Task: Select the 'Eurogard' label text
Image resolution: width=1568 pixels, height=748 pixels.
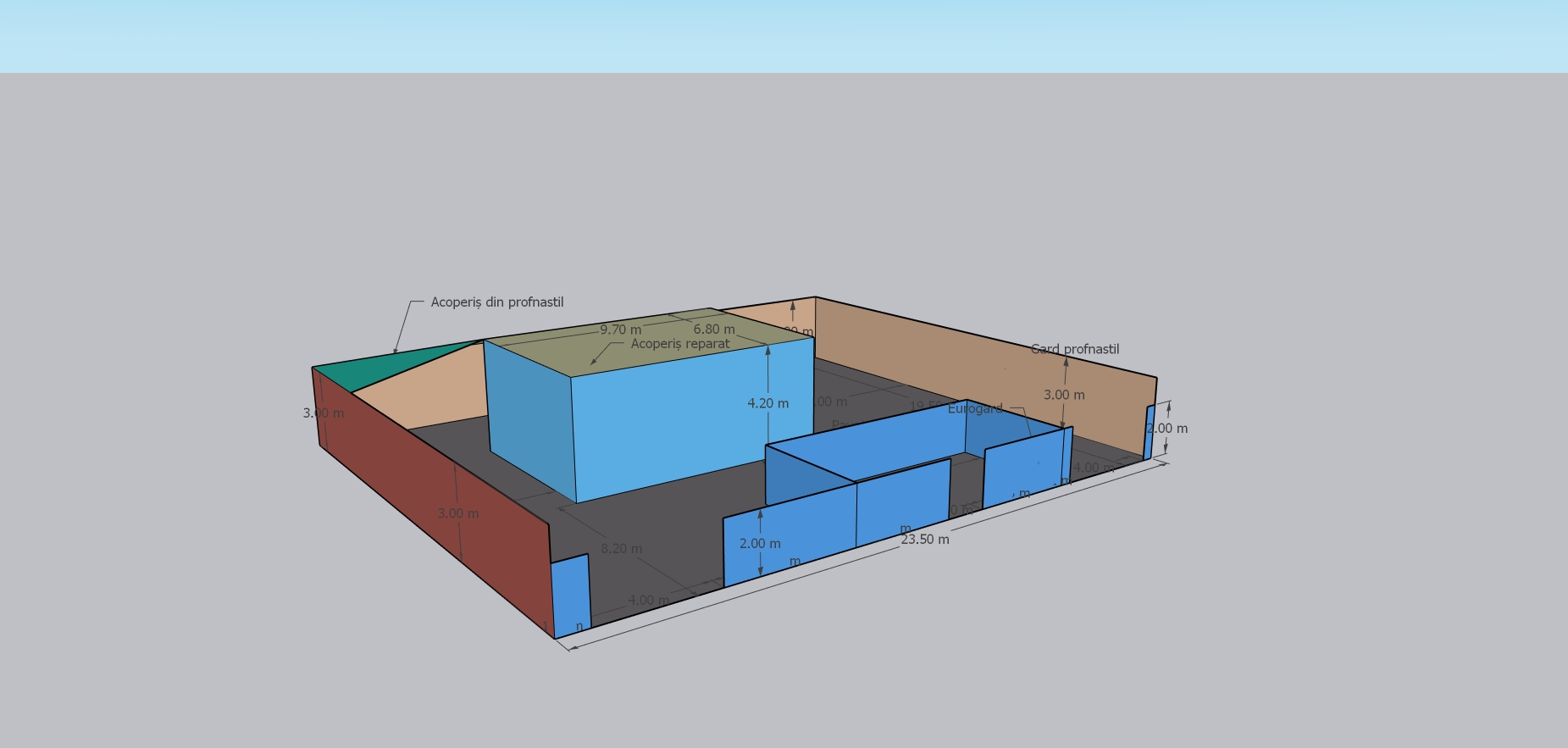Action: (974, 409)
